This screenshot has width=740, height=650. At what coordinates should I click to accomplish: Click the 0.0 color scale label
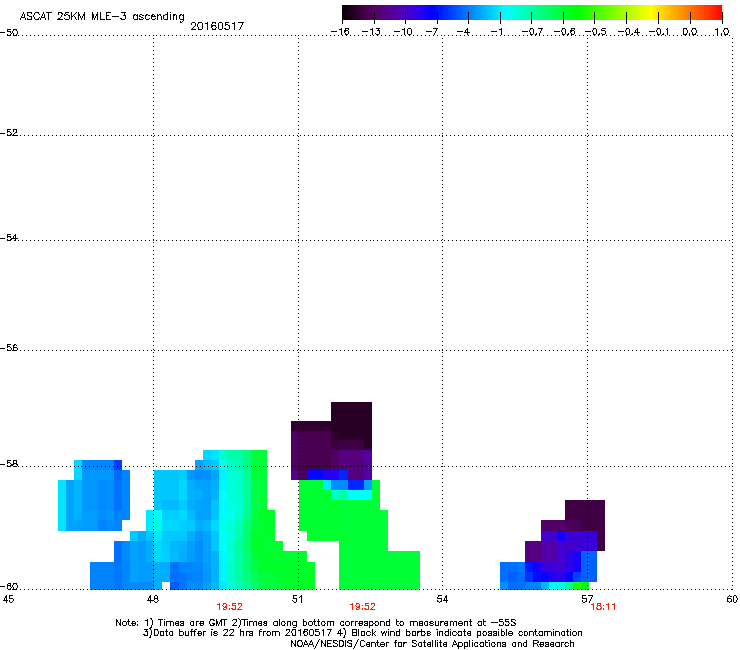coord(690,32)
